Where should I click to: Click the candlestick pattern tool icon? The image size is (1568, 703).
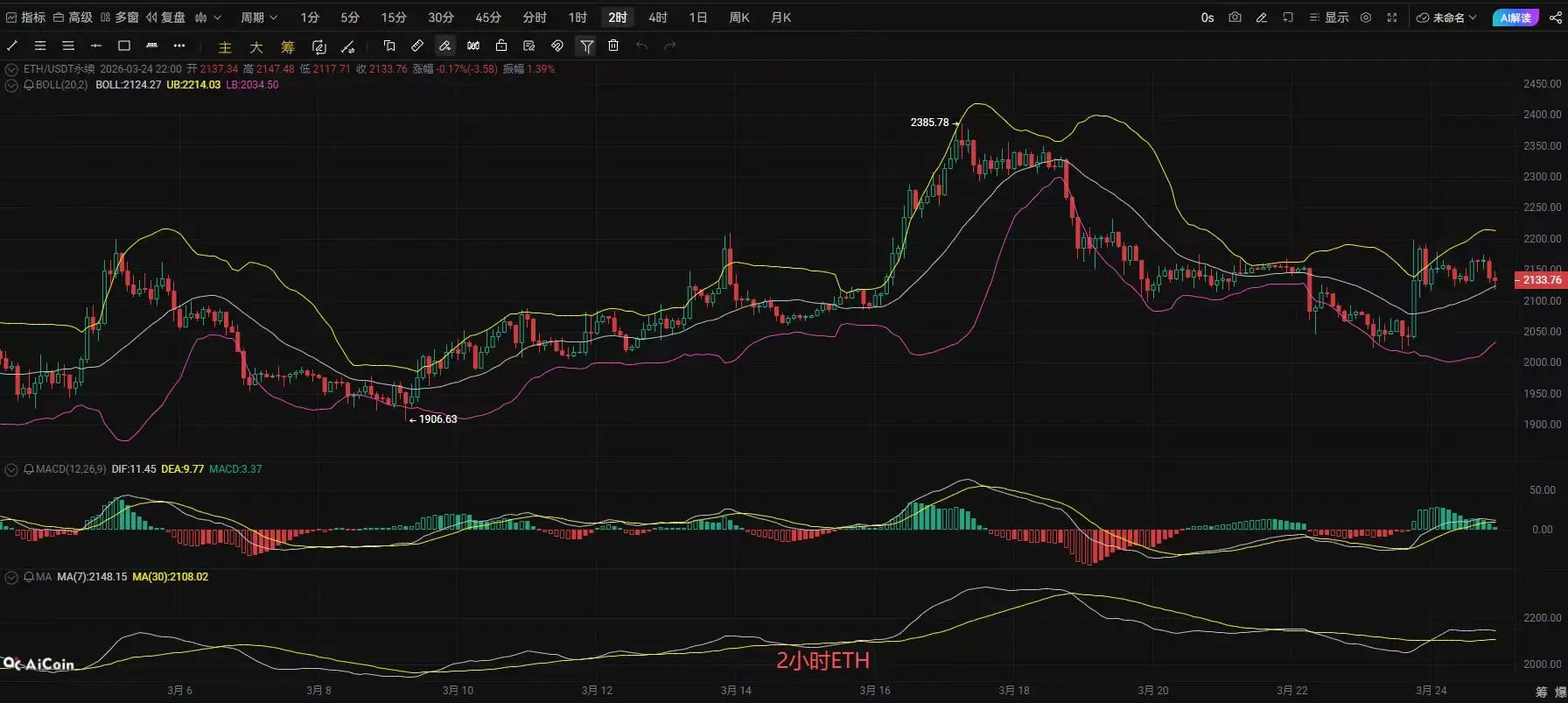point(473,46)
